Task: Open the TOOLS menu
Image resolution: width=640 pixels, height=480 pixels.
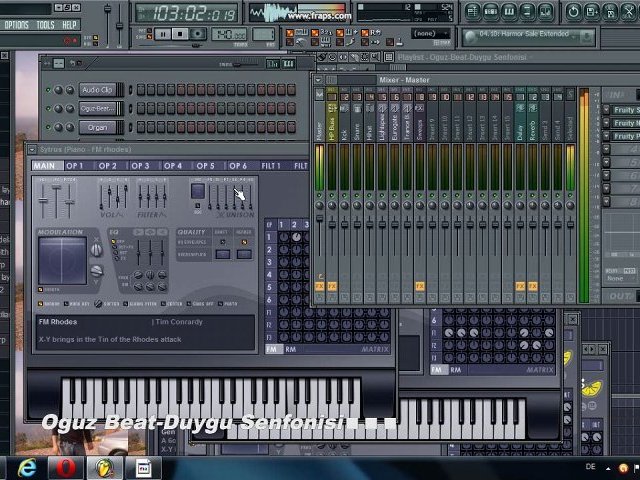Action: point(45,24)
